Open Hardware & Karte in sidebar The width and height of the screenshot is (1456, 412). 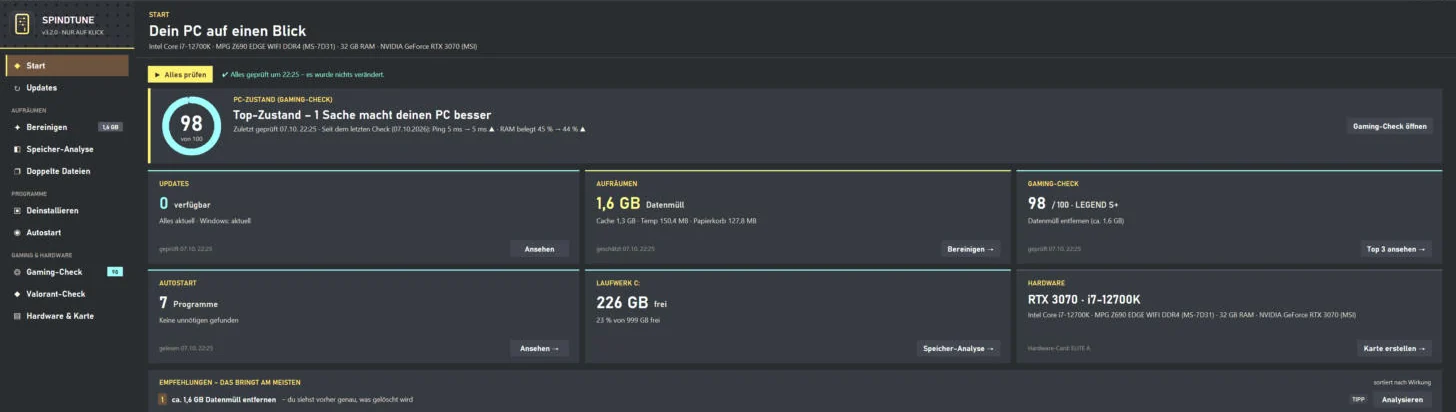point(66,316)
